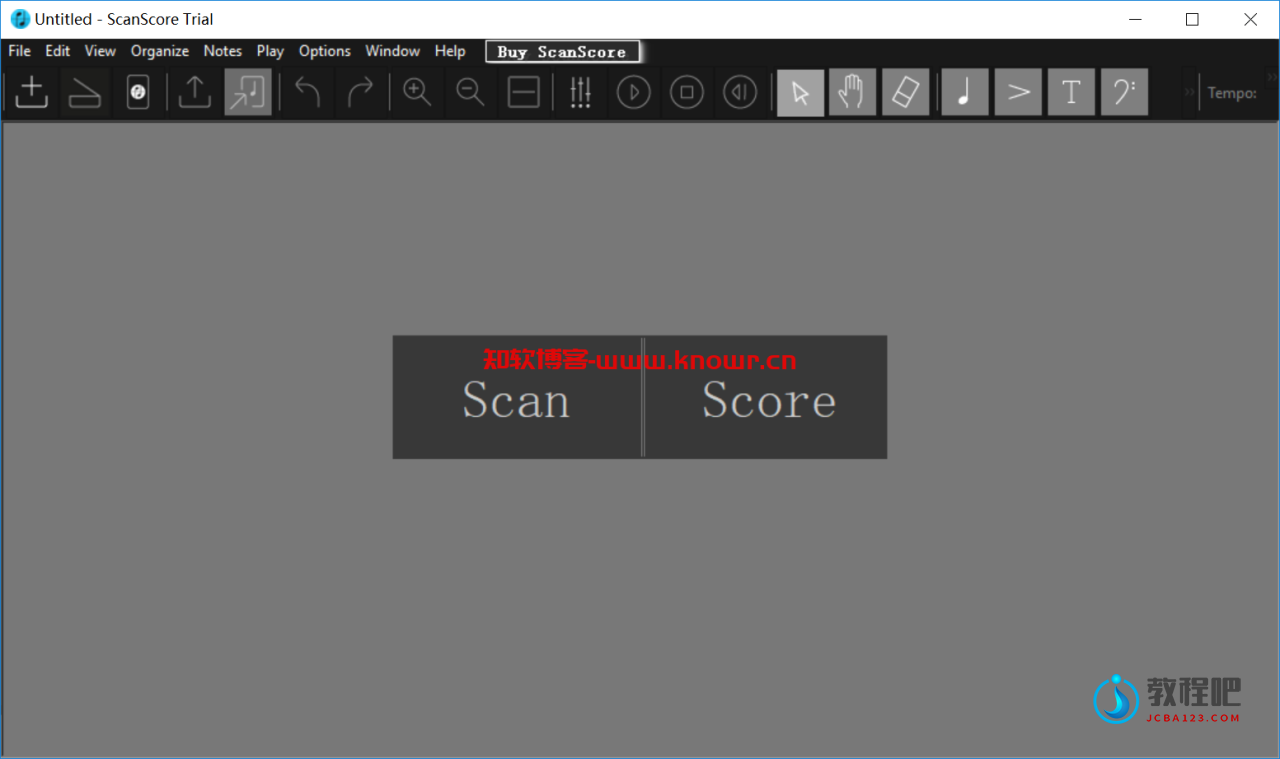Maximize the ScanScore window

pos(1192,19)
